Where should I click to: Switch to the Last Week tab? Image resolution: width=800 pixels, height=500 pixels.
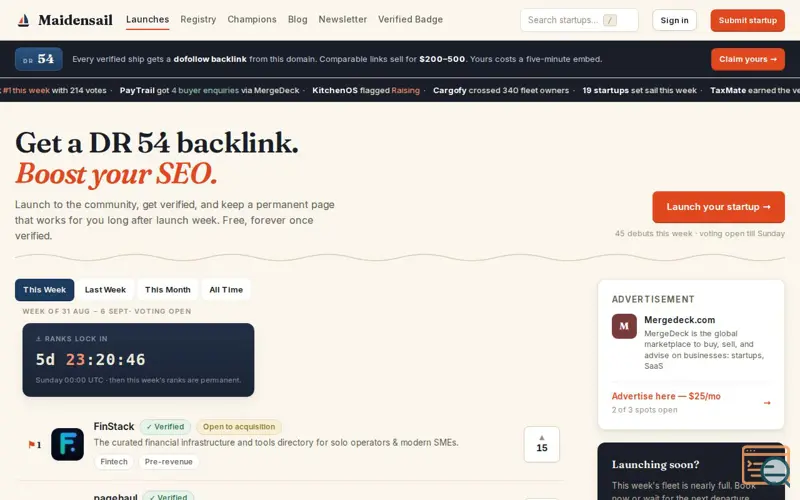[105, 289]
